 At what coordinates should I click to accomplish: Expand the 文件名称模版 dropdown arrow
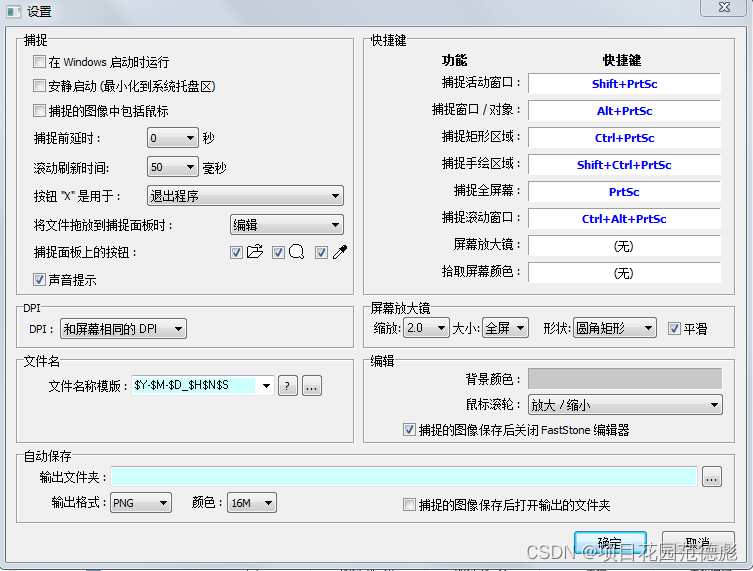click(x=267, y=386)
